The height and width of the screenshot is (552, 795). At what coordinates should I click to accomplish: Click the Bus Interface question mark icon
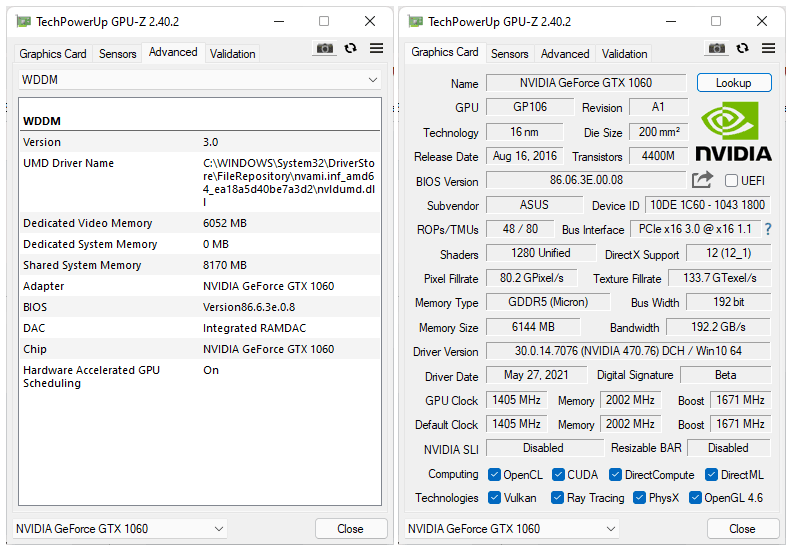(x=768, y=229)
